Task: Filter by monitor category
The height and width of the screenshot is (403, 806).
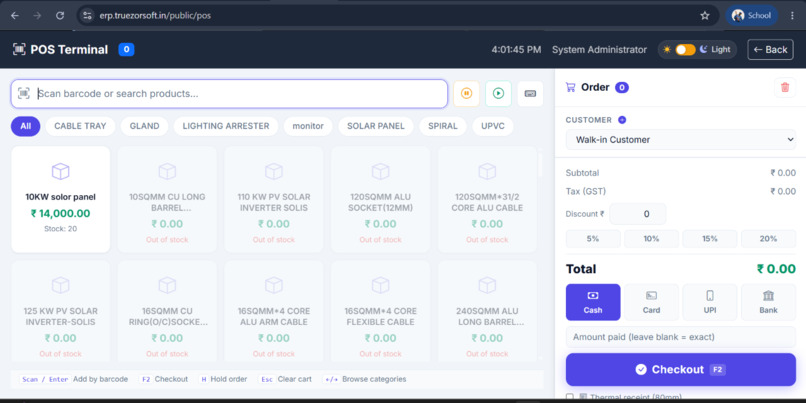Action: click(308, 126)
